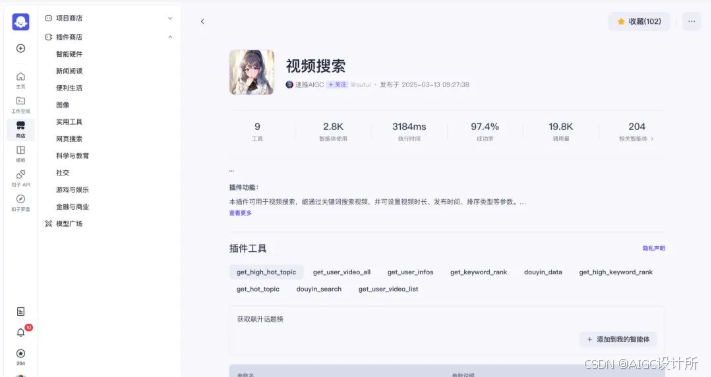The image size is (711, 377).
Task: Click the 视频搜索 plugin avatar image
Action: click(252, 72)
